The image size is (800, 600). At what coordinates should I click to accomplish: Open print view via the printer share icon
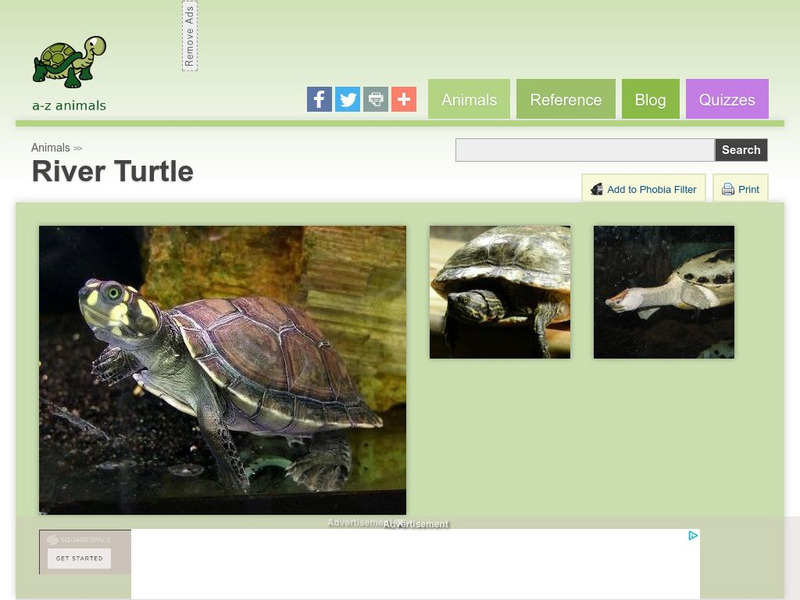tap(375, 99)
